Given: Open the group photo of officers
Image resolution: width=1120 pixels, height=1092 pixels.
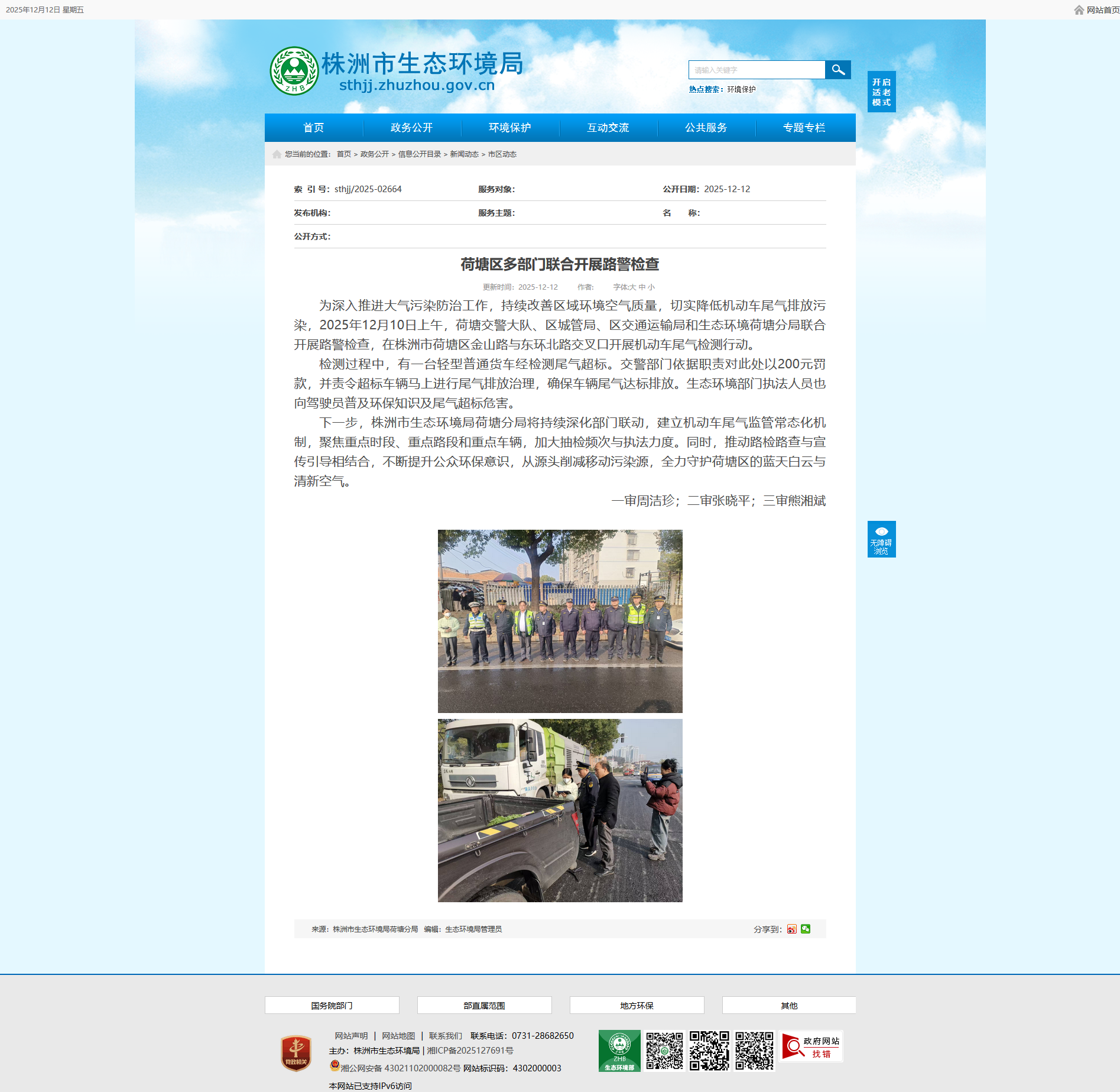Looking at the screenshot, I should point(560,621).
